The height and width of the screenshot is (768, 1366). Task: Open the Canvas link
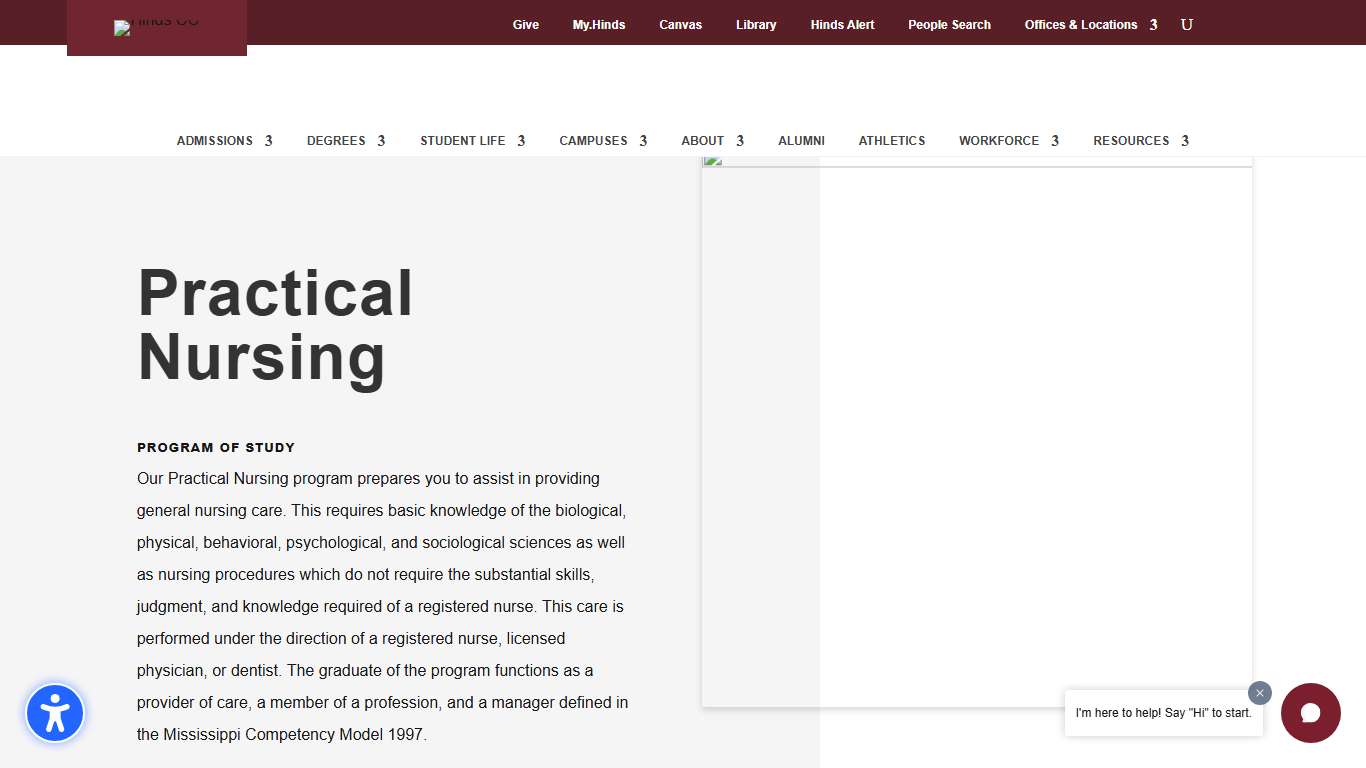point(680,24)
